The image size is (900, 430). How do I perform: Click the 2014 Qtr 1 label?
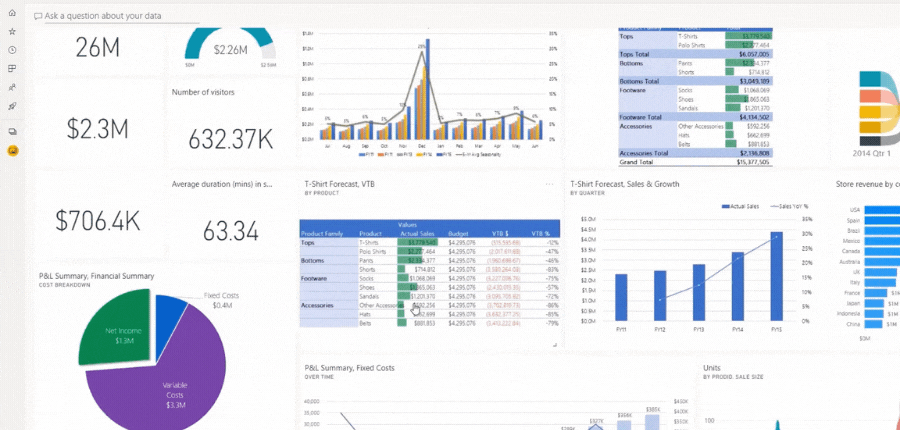point(873,154)
